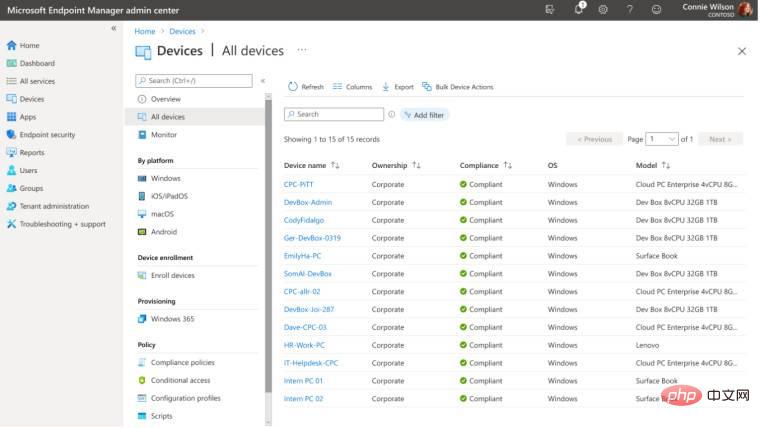The height and width of the screenshot is (428, 760).
Task: Sort by Compliance column arrows
Action: click(507, 165)
